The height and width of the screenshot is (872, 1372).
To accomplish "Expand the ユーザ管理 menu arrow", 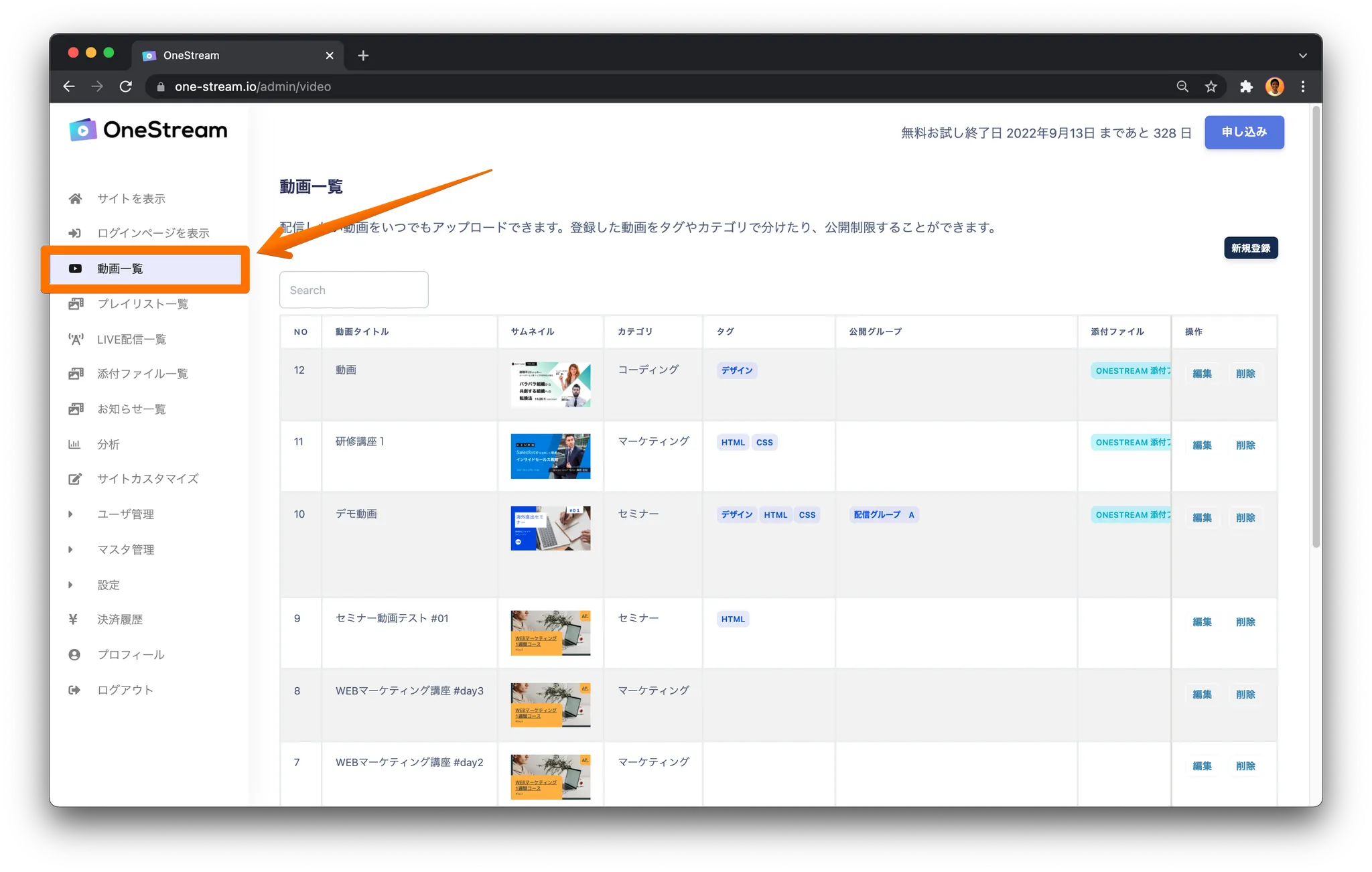I will pos(70,514).
